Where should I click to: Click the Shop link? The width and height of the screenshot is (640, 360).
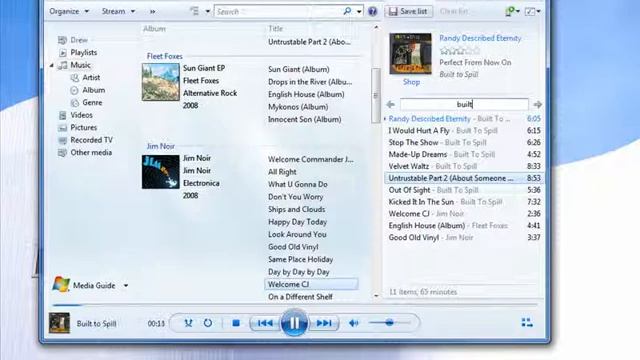[411, 82]
